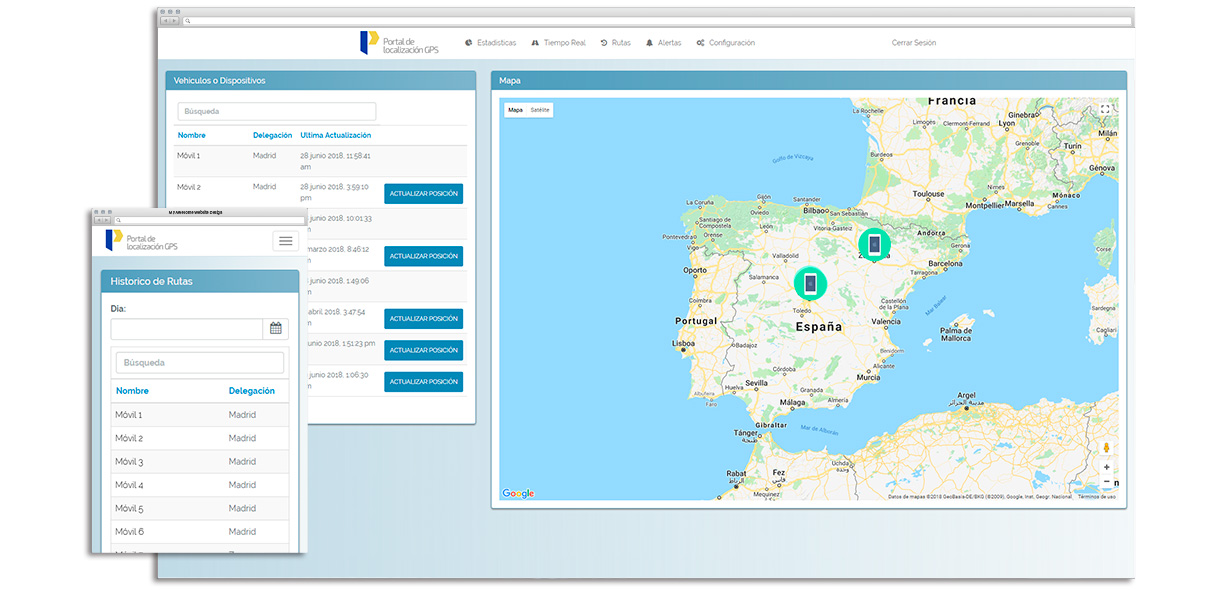1227x590 pixels.
Task: Click the portal logo in the large window
Action: pos(400,43)
